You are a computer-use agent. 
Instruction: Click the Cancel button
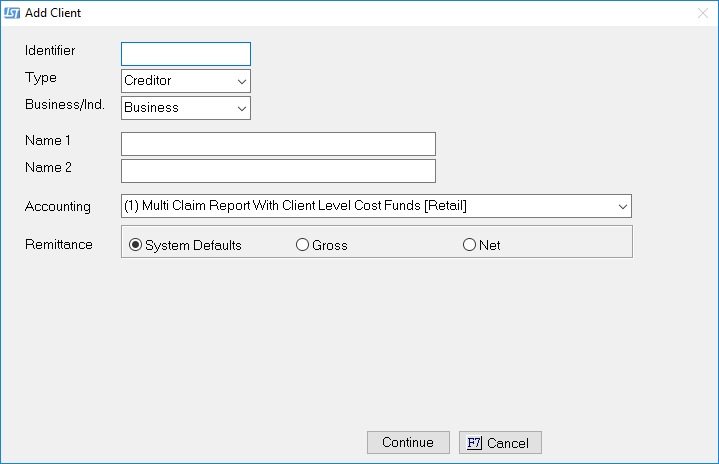pyautogui.click(x=500, y=443)
